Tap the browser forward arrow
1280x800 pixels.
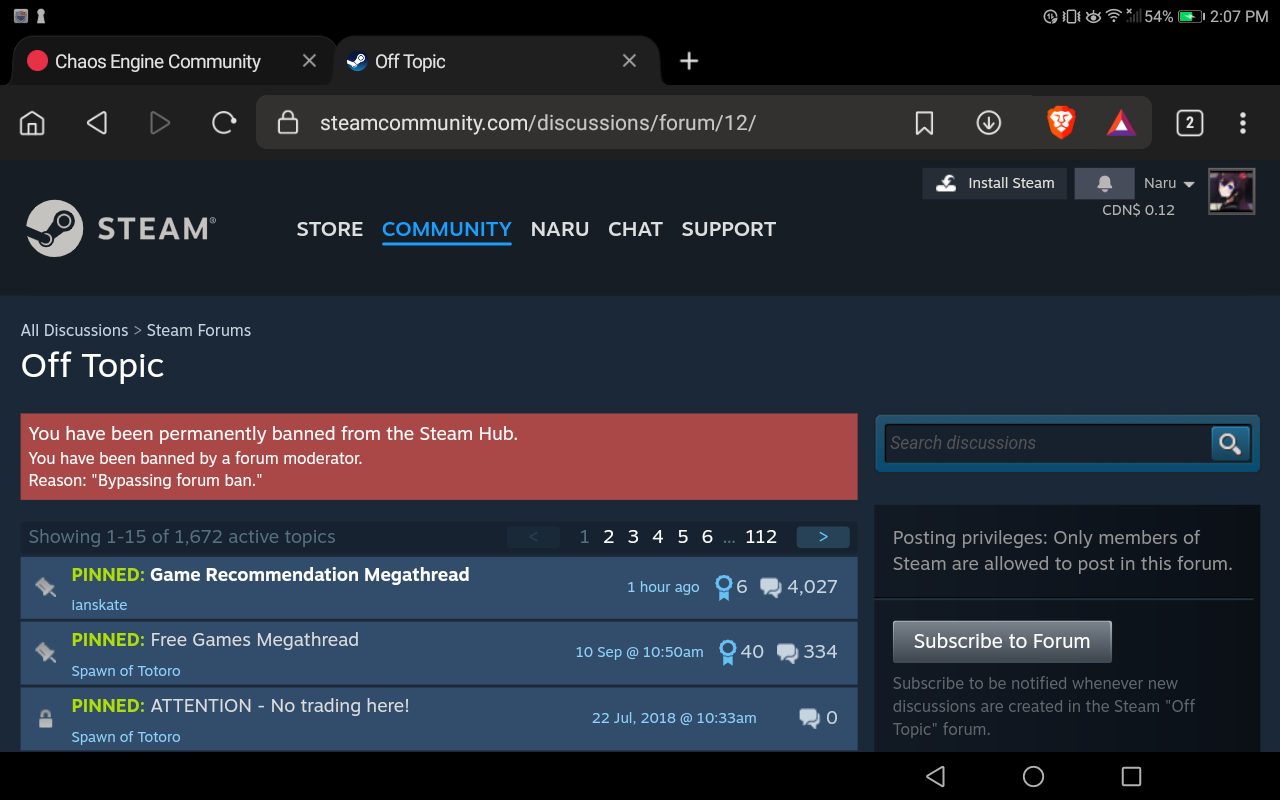click(160, 123)
